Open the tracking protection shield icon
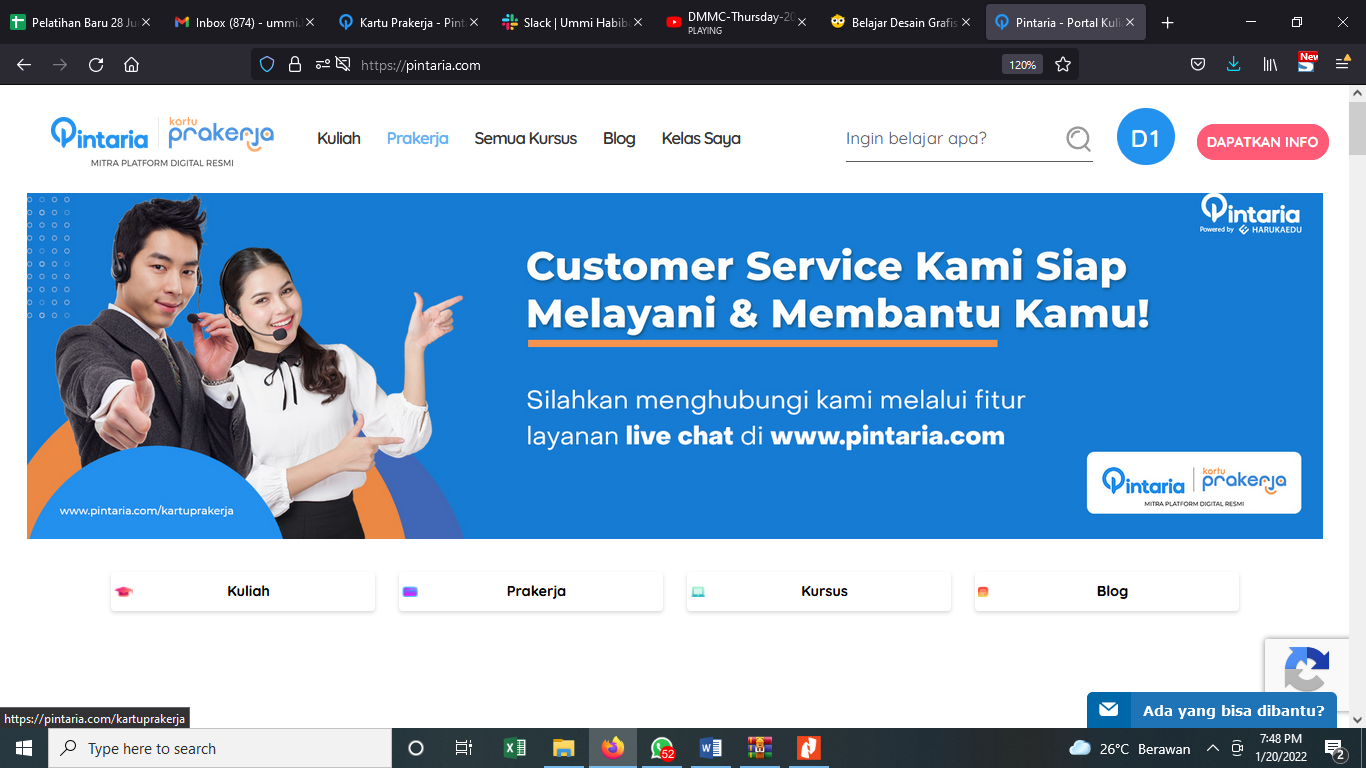This screenshot has width=1366, height=768. [x=267, y=65]
